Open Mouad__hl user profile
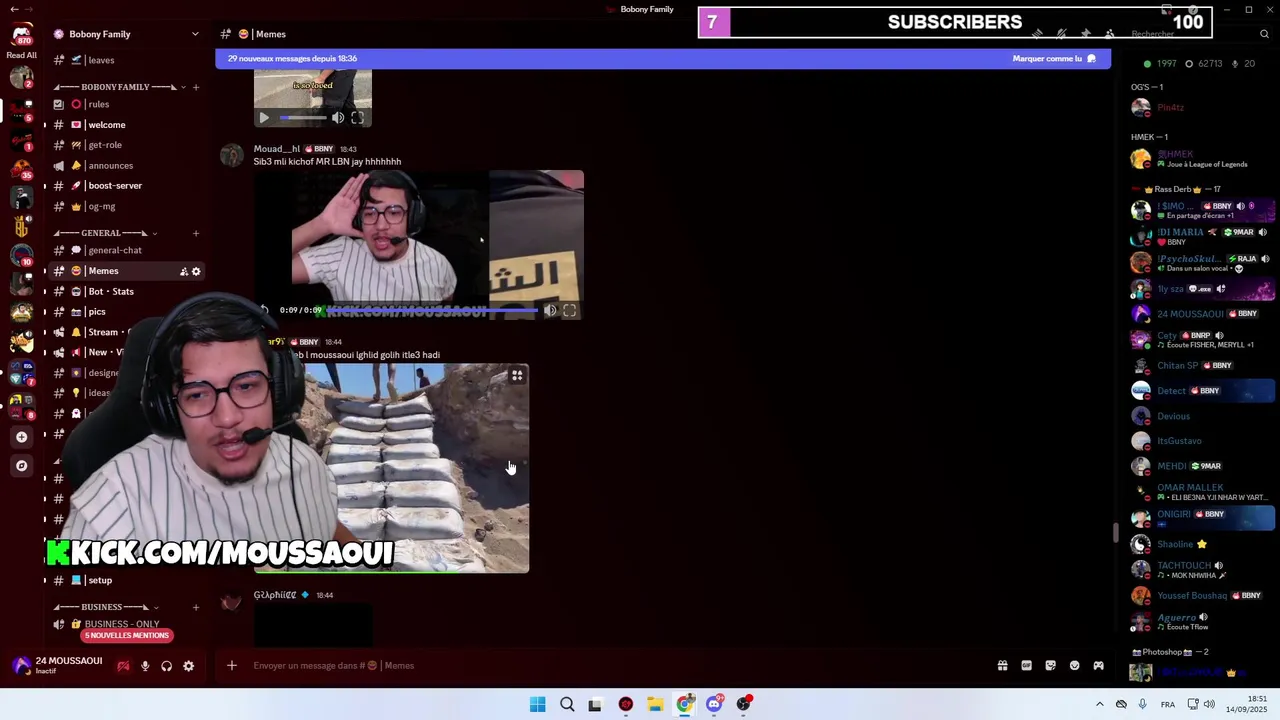This screenshot has width=1280, height=720. pos(276,149)
